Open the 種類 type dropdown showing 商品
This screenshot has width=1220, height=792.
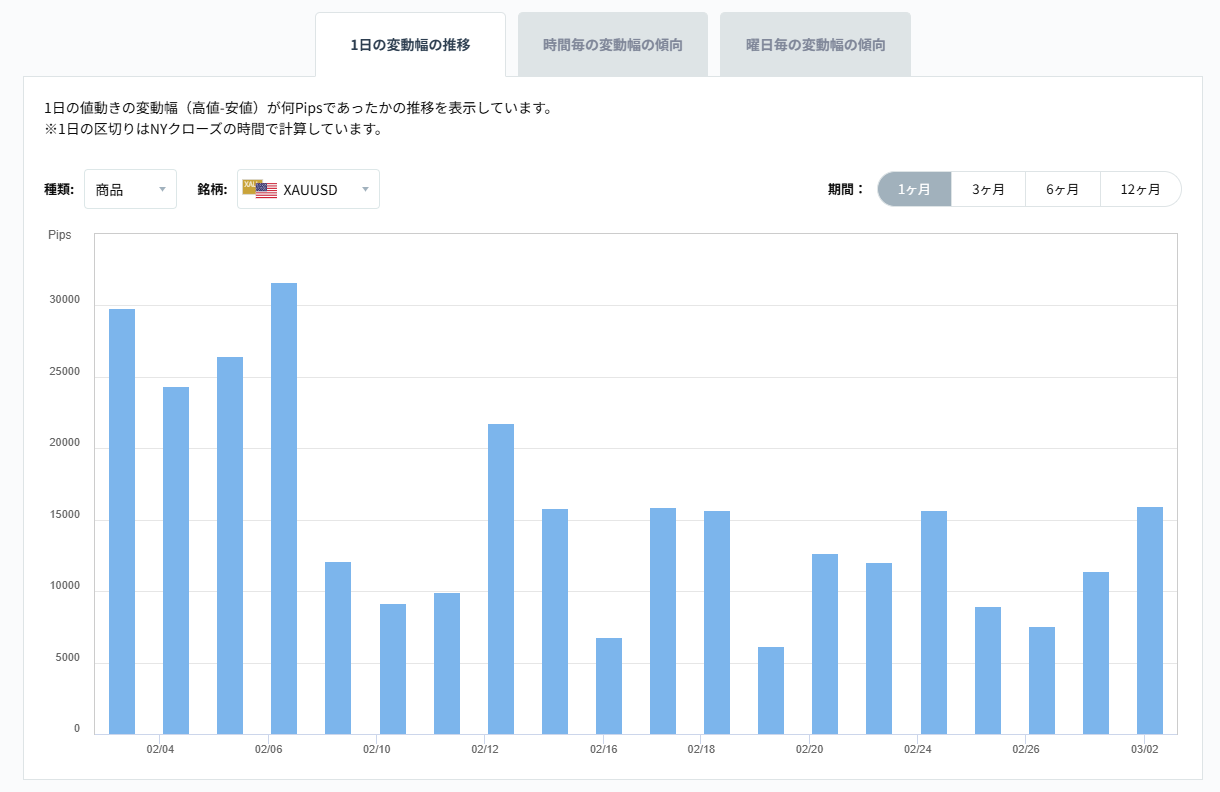[130, 189]
